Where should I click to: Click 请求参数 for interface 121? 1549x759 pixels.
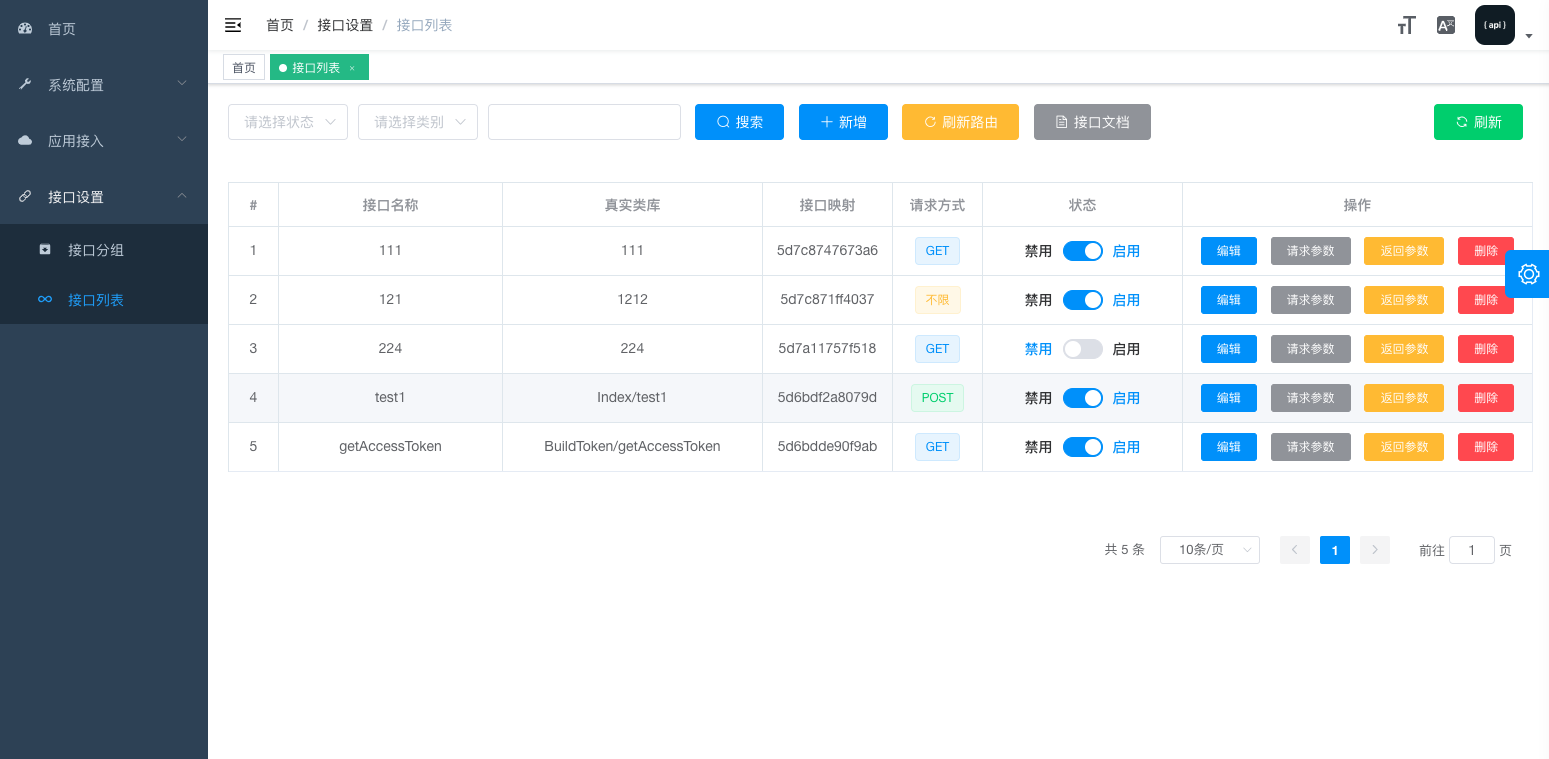point(1311,300)
